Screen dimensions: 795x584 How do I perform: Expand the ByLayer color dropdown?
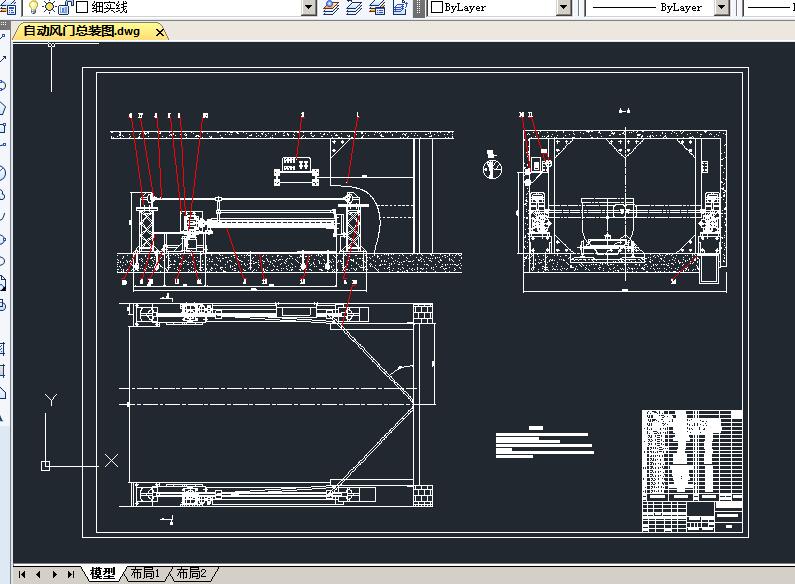click(563, 8)
